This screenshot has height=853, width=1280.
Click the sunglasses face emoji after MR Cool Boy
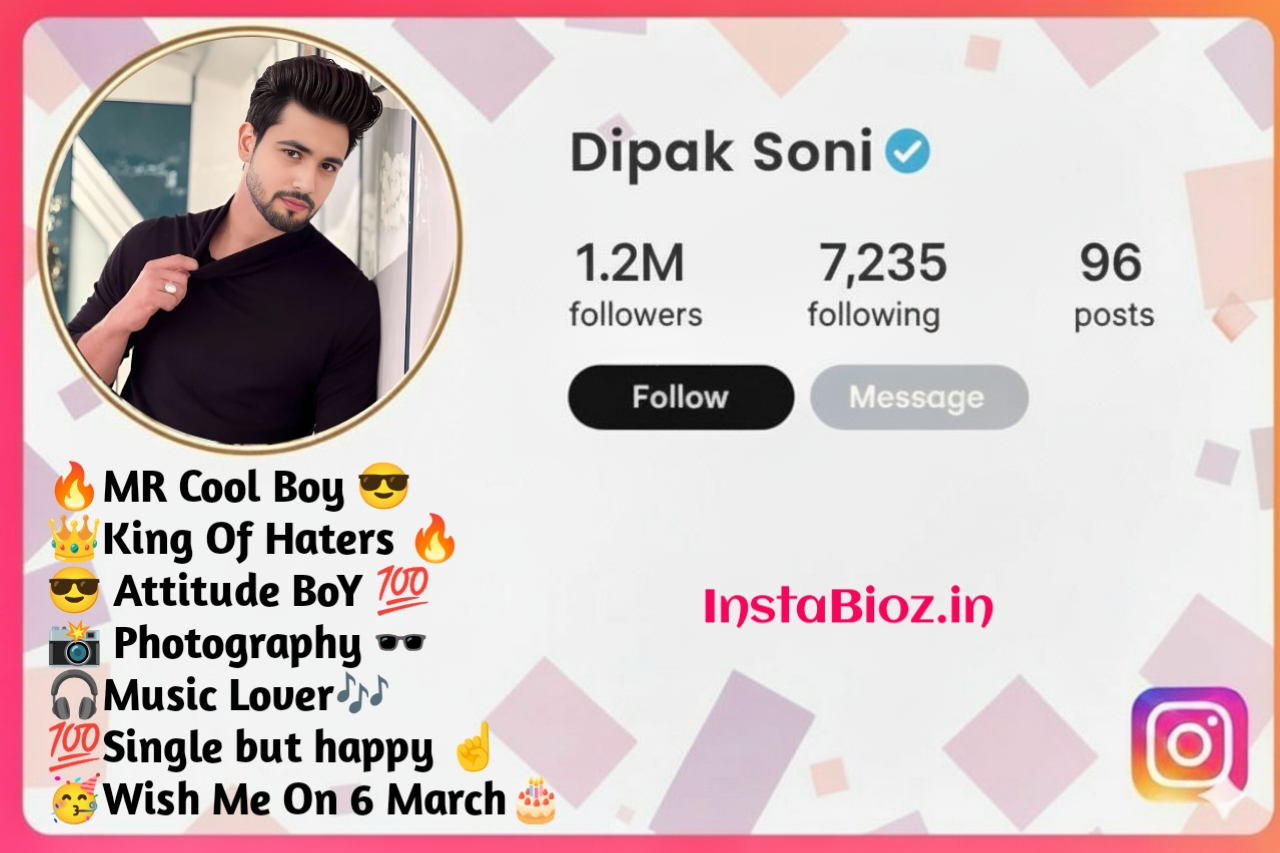pyautogui.click(x=383, y=487)
